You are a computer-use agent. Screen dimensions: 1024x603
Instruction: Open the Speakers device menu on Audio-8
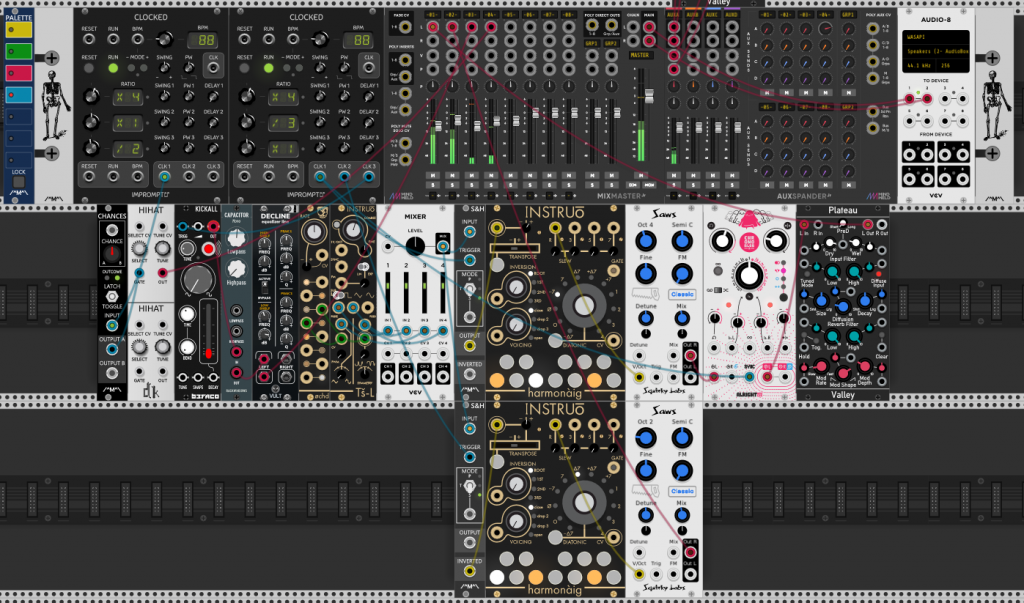click(x=935, y=52)
